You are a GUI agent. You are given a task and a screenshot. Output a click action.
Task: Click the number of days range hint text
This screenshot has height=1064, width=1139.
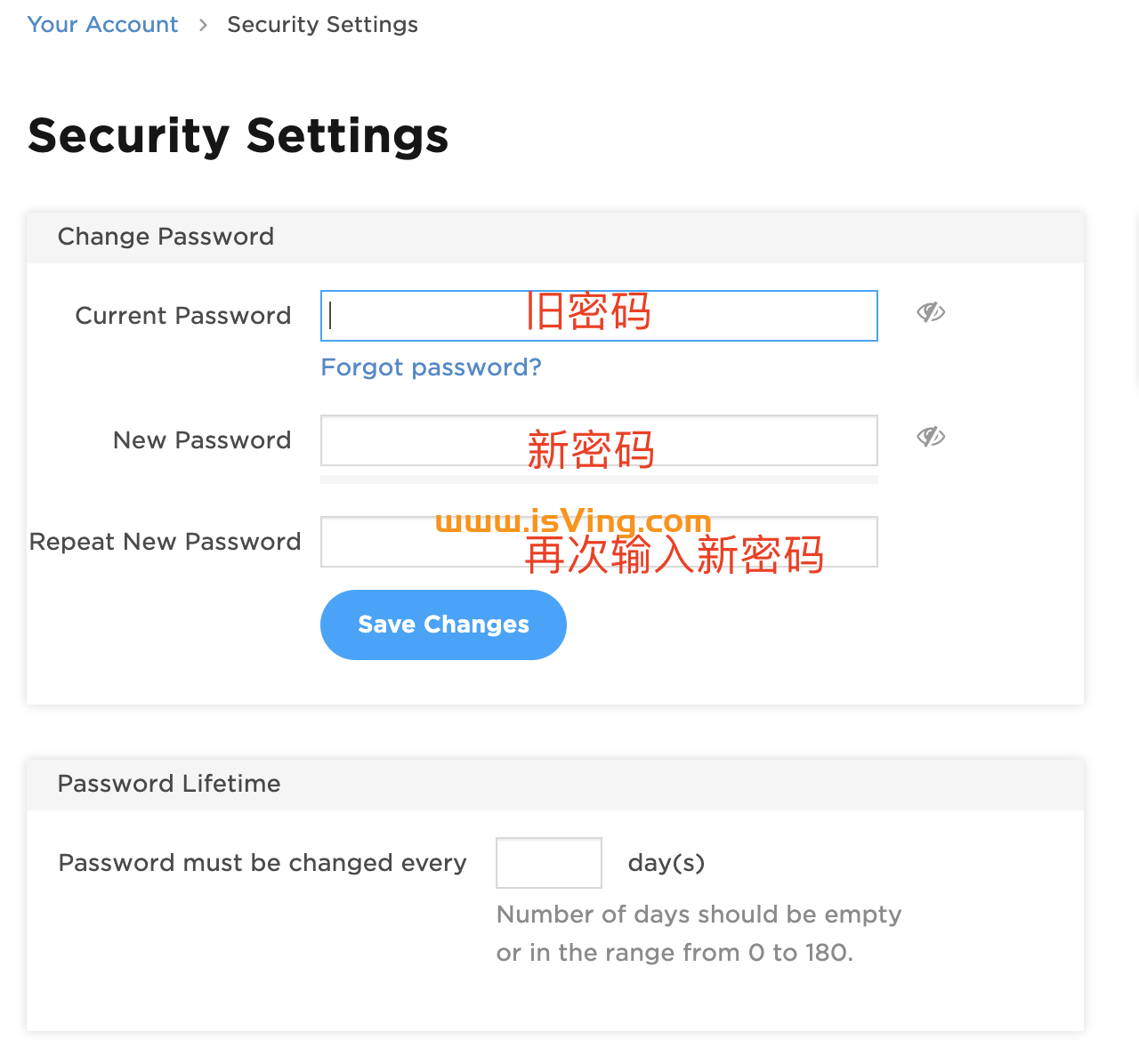[699, 933]
